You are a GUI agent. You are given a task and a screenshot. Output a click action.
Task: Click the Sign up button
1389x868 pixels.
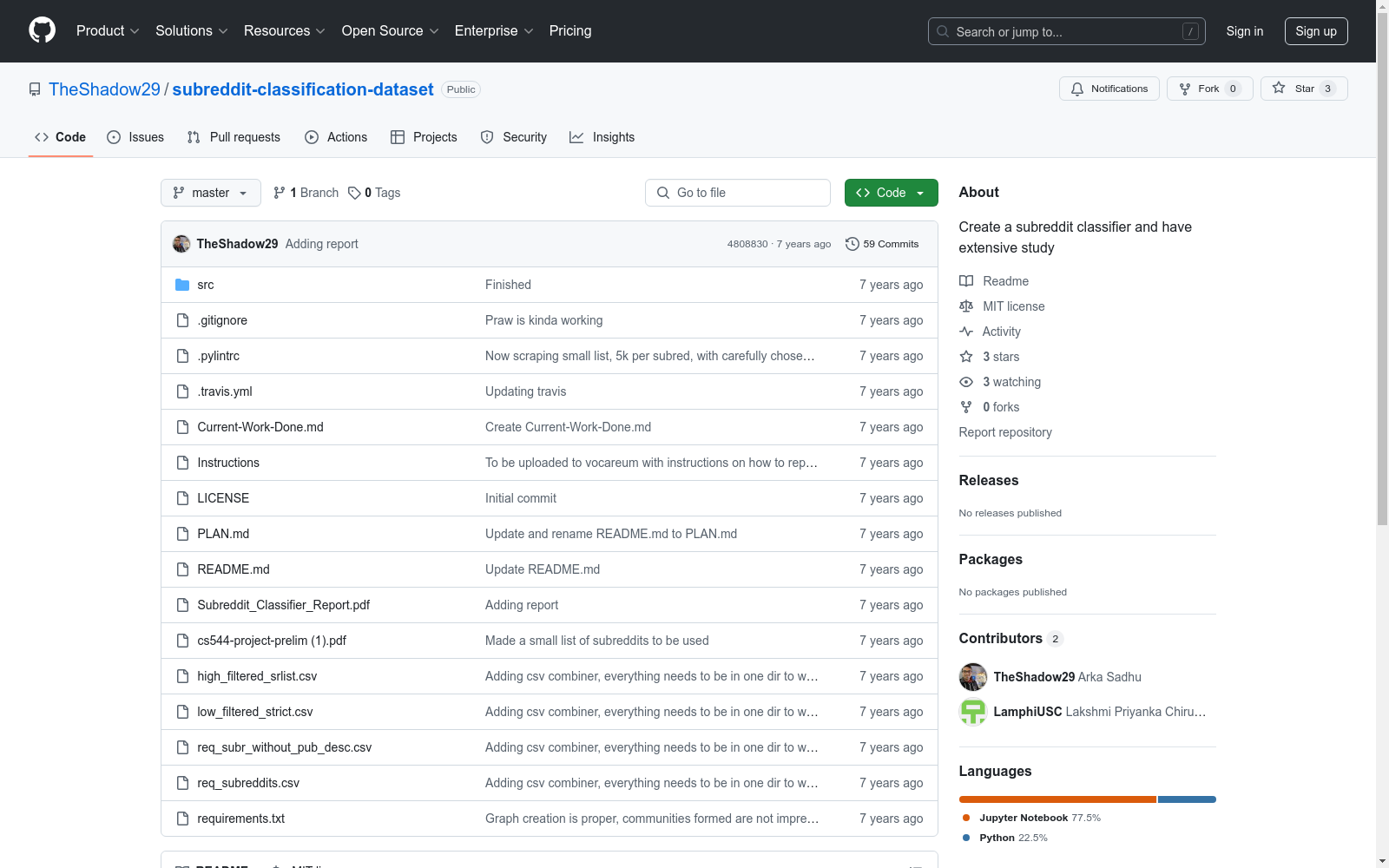(1316, 31)
